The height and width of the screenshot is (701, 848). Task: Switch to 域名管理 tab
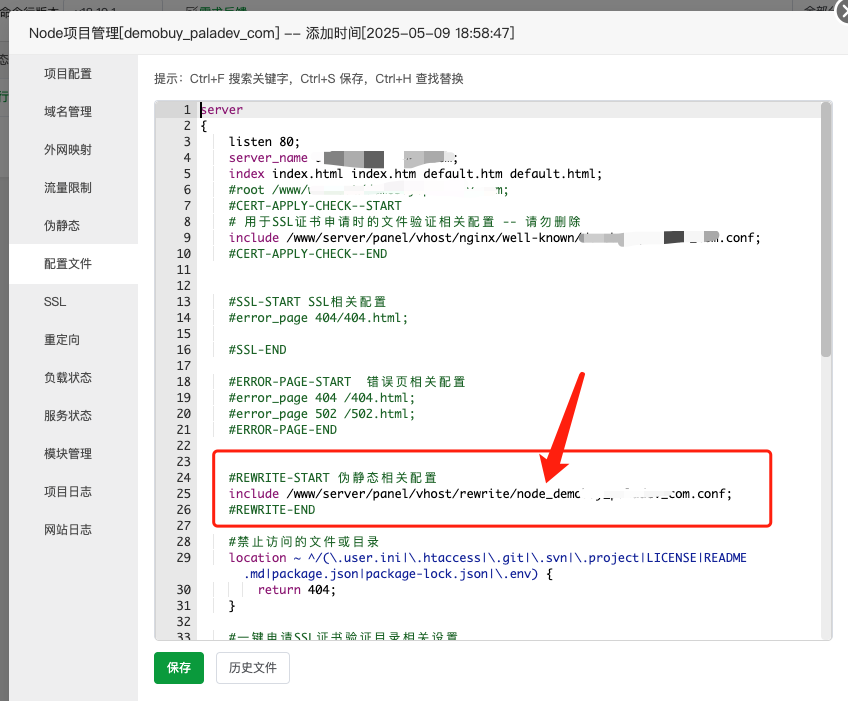[x=68, y=111]
